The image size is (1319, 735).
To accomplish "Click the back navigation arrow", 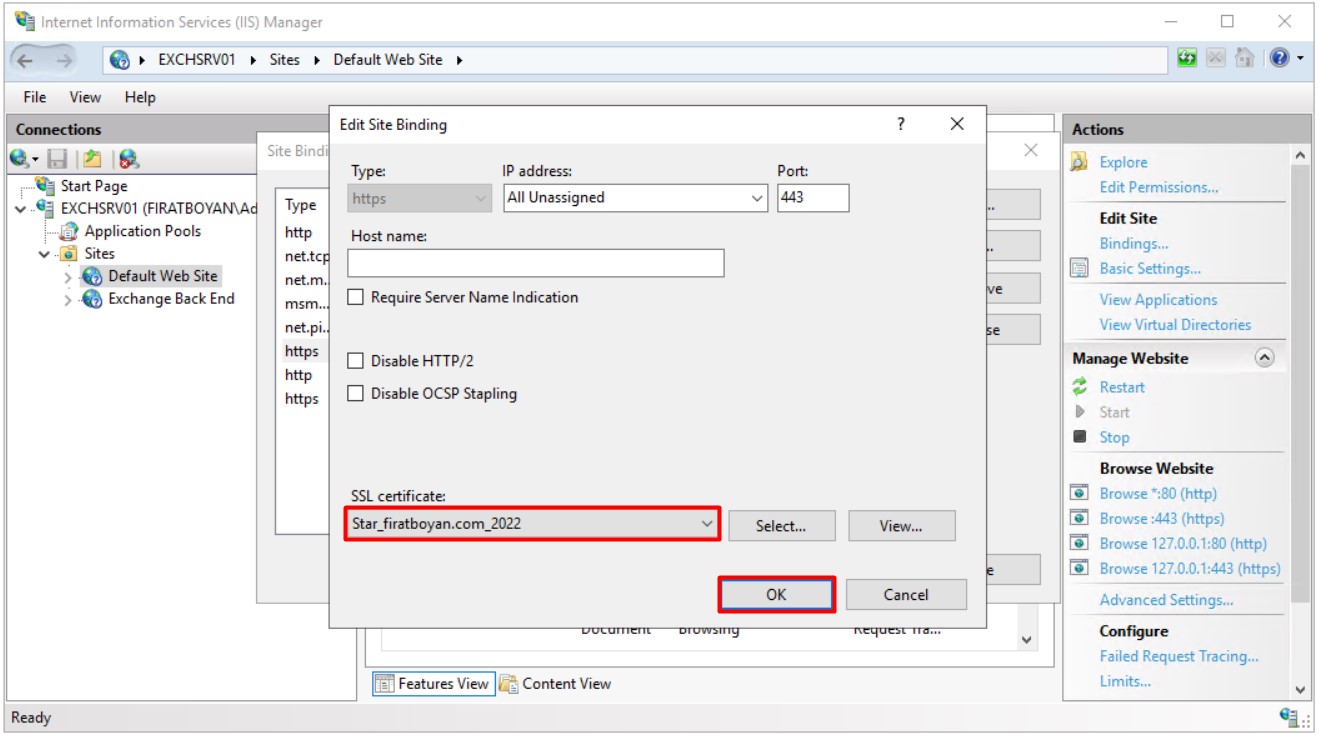I will pos(25,60).
